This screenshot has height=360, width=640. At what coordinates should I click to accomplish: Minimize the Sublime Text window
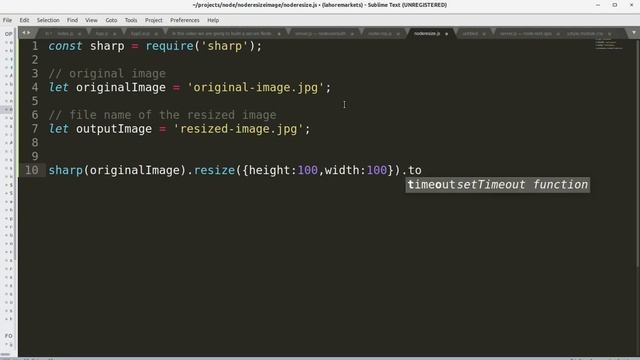point(598,5)
